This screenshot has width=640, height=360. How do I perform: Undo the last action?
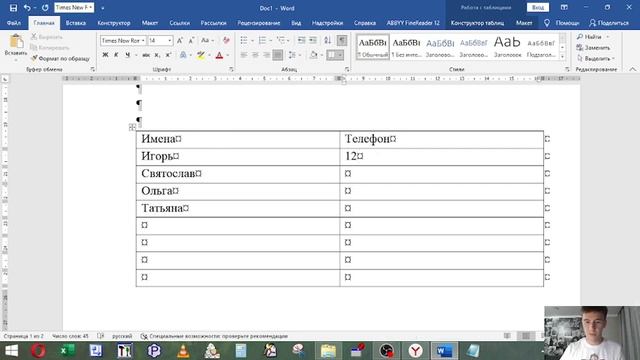tap(27, 8)
